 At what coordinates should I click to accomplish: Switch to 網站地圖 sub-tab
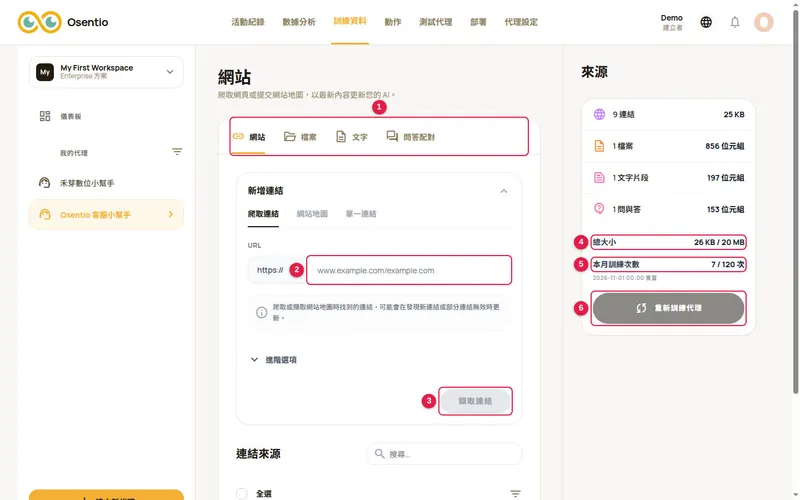click(312, 214)
